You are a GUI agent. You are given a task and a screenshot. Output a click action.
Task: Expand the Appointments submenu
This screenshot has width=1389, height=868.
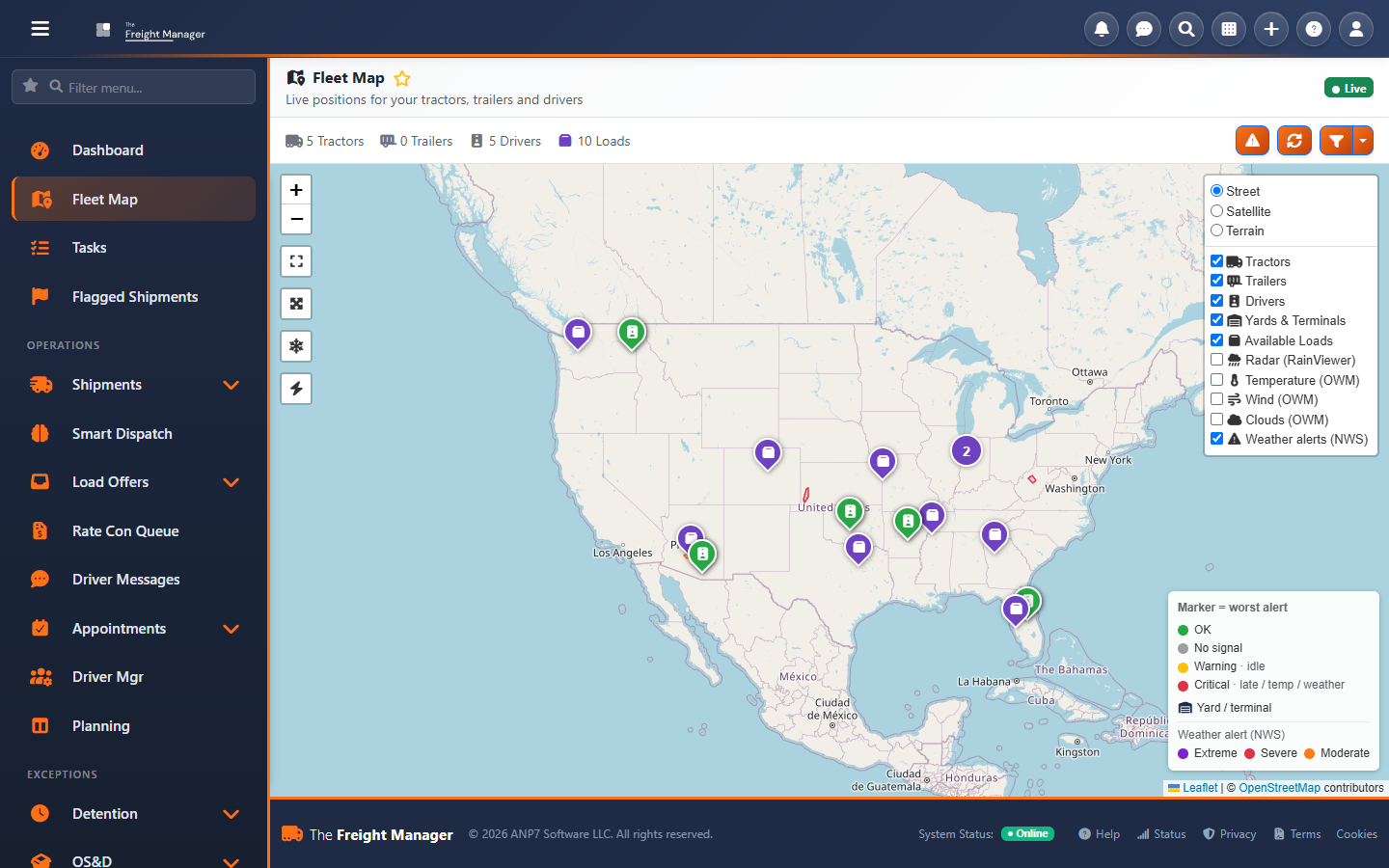point(231,629)
